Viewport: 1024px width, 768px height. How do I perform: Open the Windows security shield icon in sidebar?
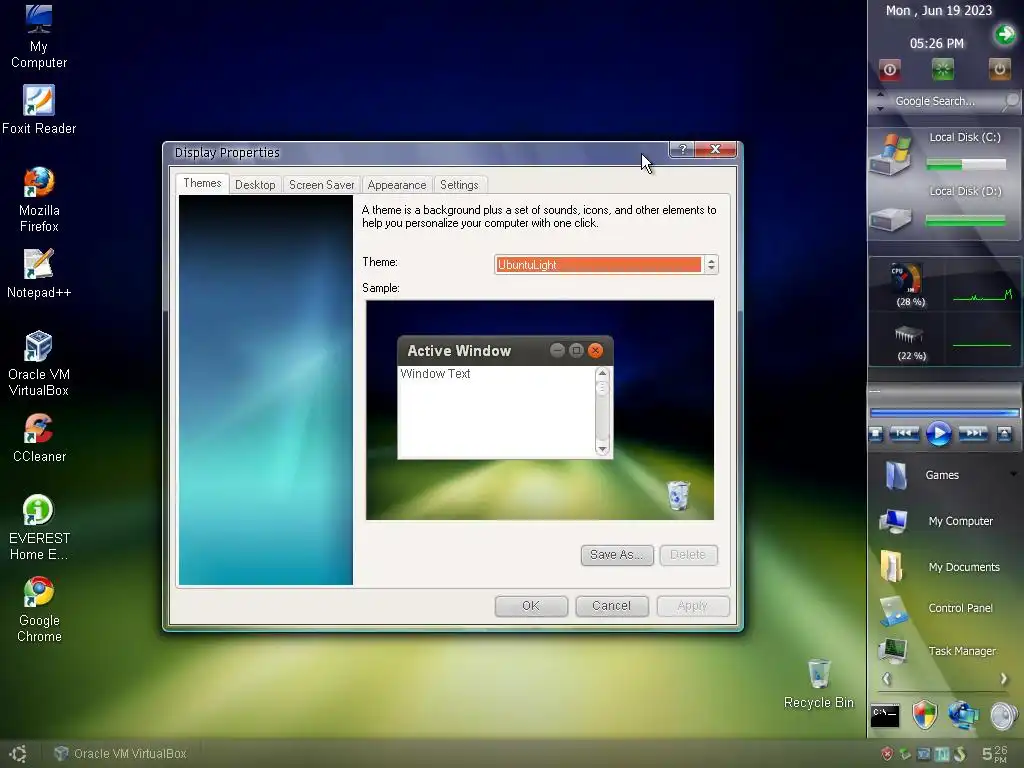924,715
